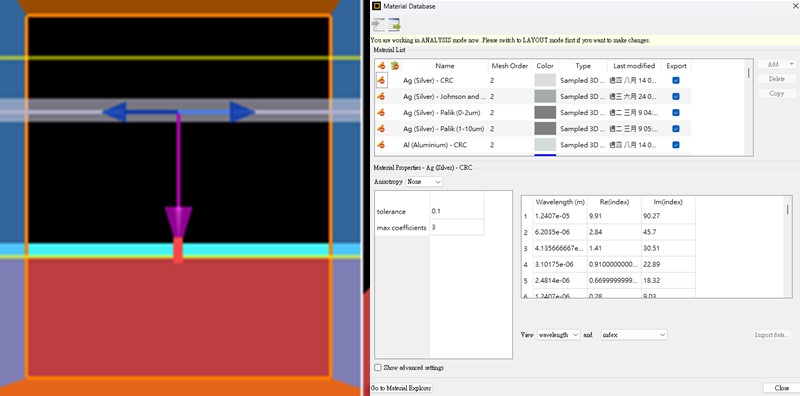Click the red monitor object in viewport
This screenshot has width=800, height=396.
click(178, 250)
